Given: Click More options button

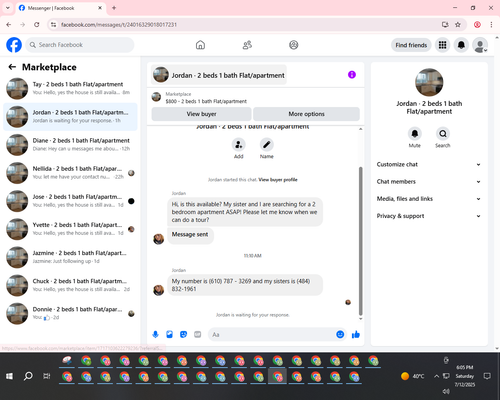Looking at the screenshot, I should [x=306, y=114].
